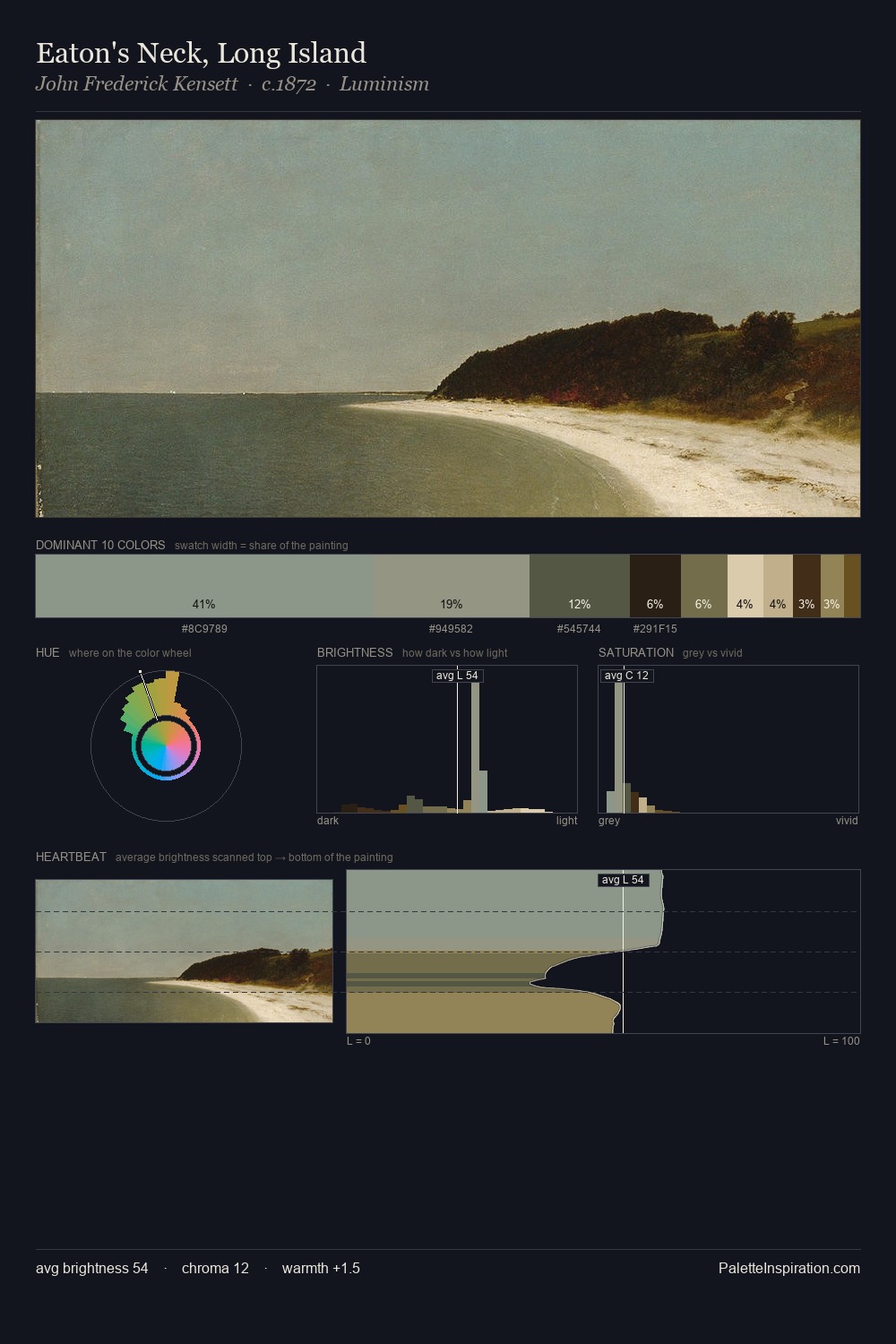Click the 4% tan swatch
Viewport: 896px width, 1344px height.
click(x=778, y=586)
